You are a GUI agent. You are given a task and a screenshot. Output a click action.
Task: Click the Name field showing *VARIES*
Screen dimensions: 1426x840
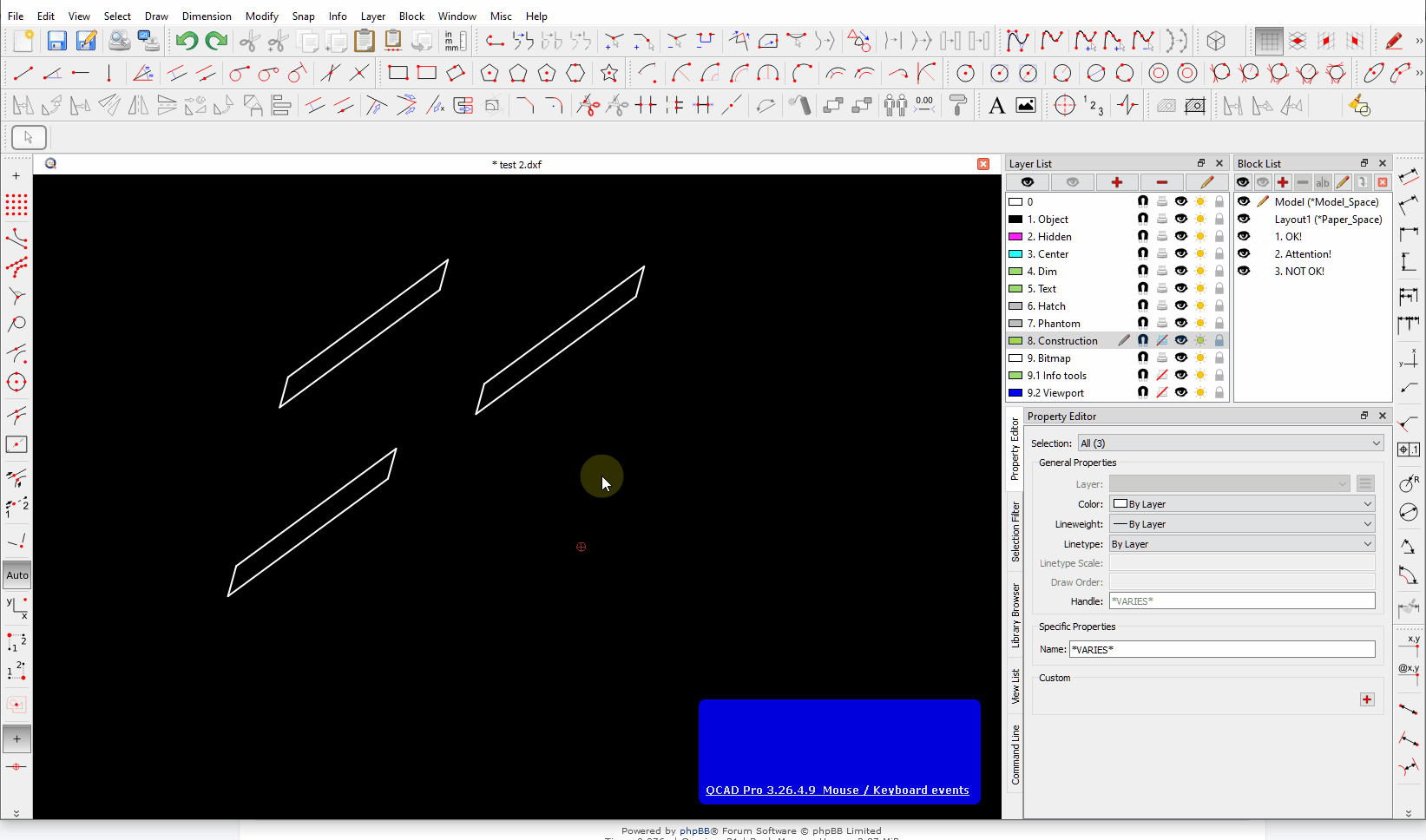tap(1222, 649)
